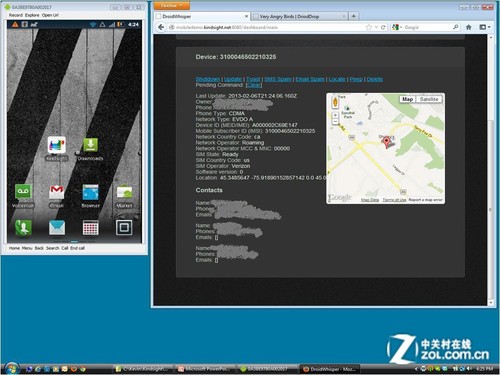This screenshot has height=375, width=500.
Task: Switch to Very Angry Birds DroidDrop tab
Action: point(299,16)
